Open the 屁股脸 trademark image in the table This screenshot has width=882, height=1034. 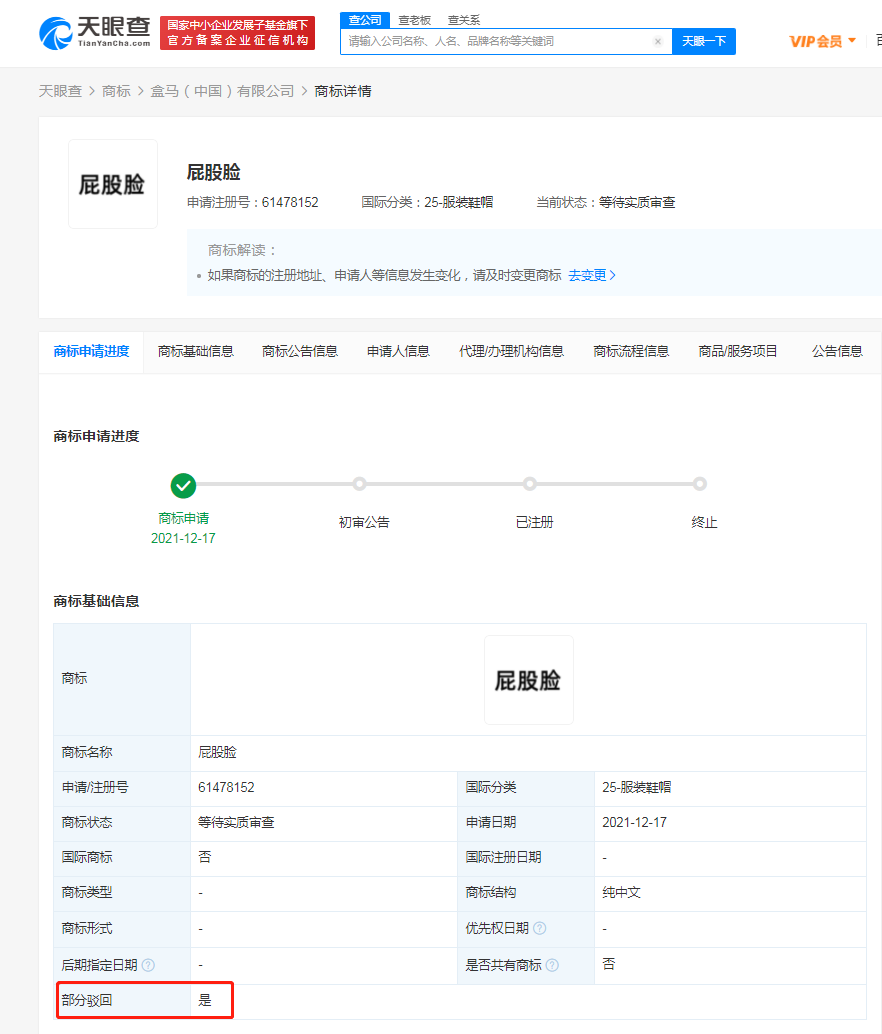(529, 680)
